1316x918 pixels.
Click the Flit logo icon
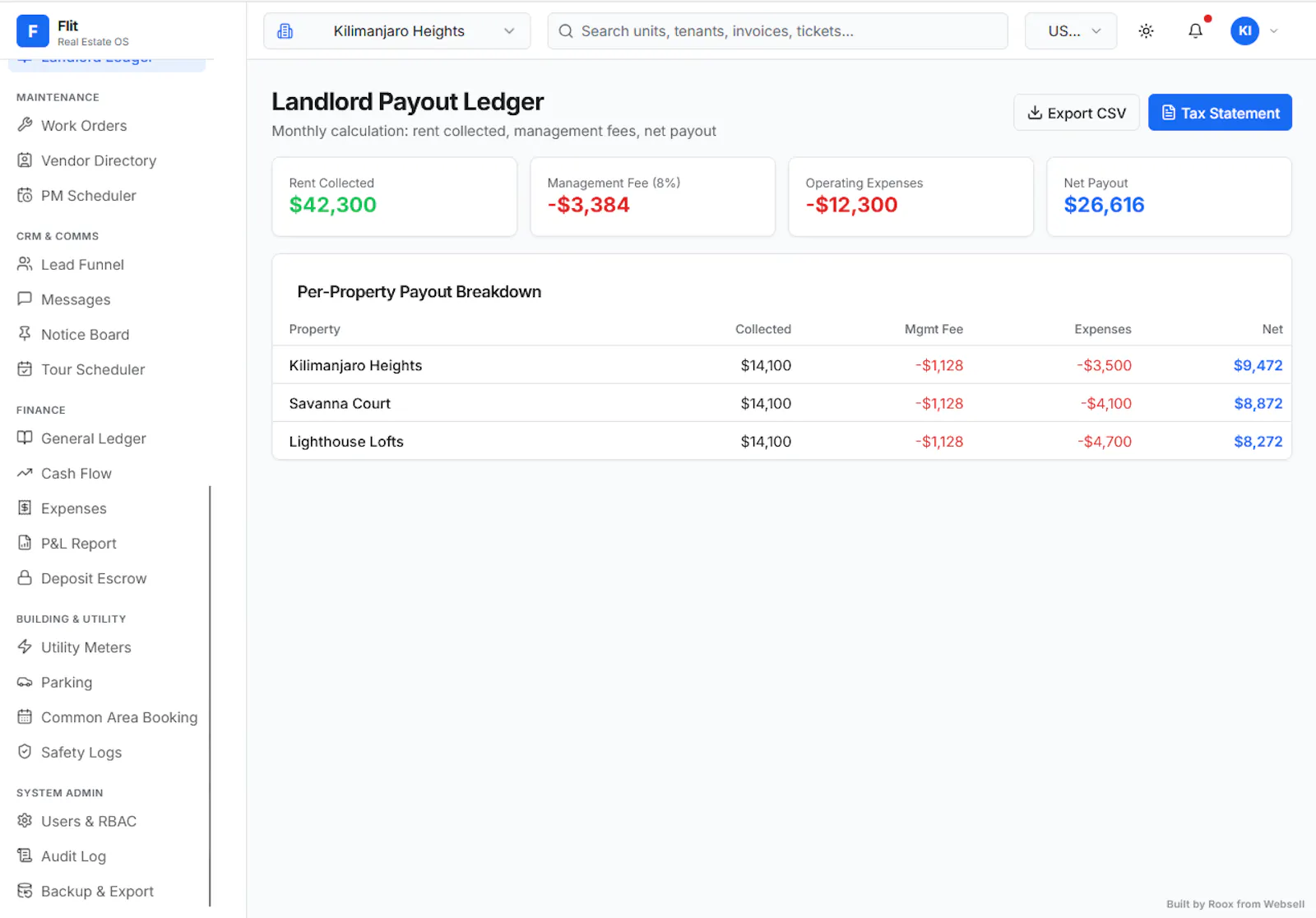[33, 31]
